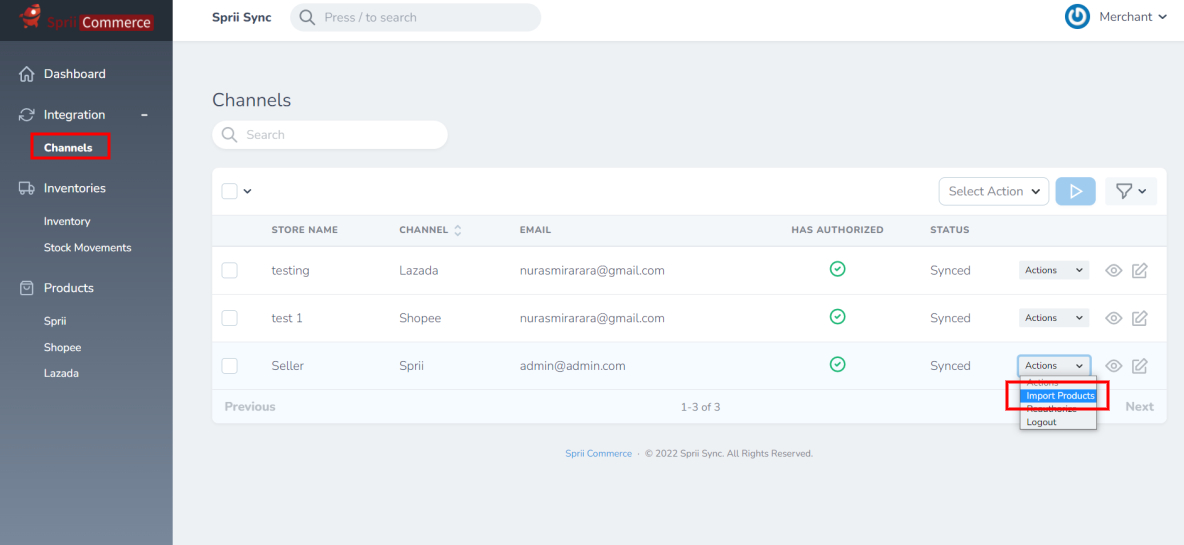The image size is (1184, 545).
Task: Open the Sprii Commerce footer link
Action: point(599,454)
